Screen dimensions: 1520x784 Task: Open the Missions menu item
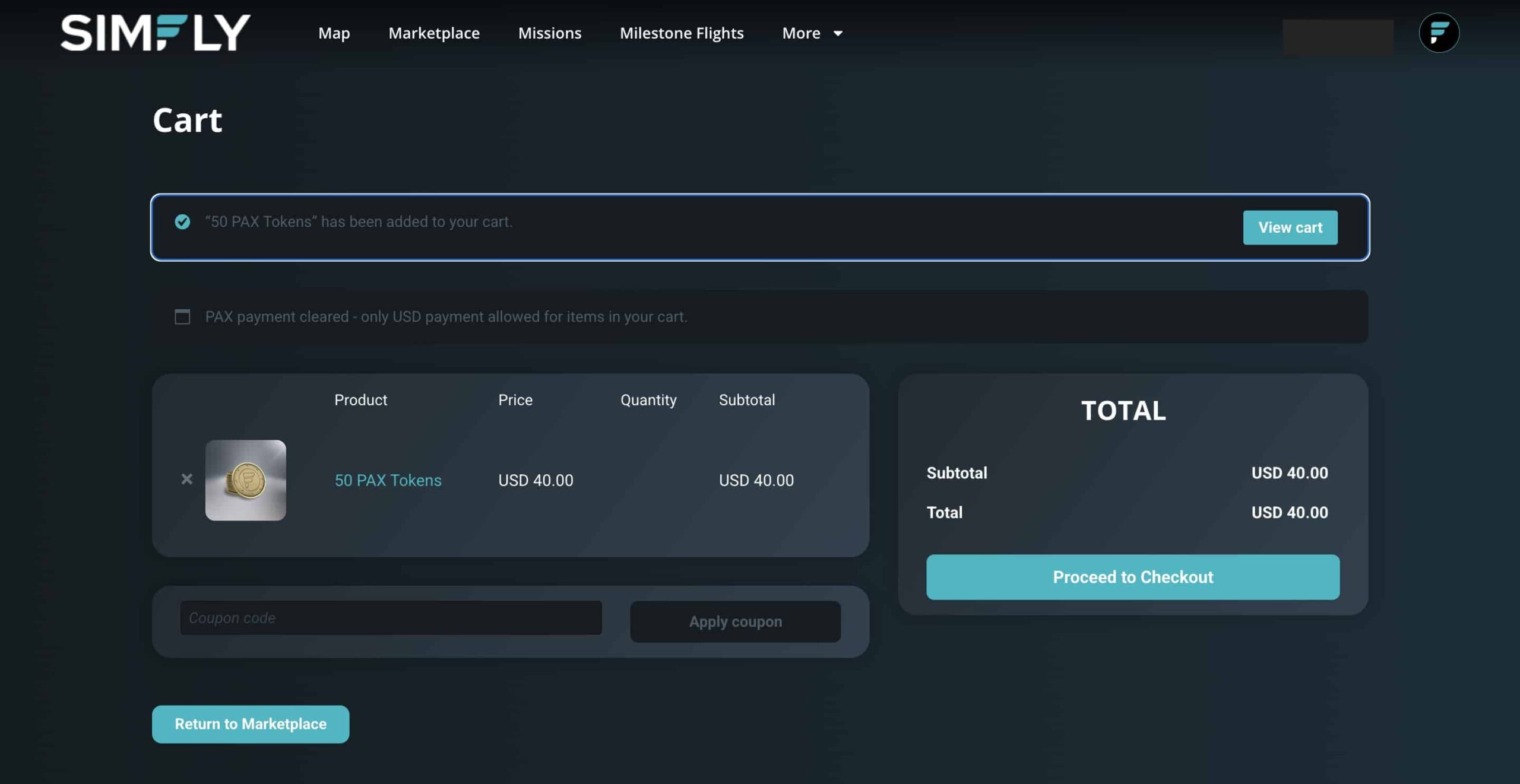tap(549, 33)
